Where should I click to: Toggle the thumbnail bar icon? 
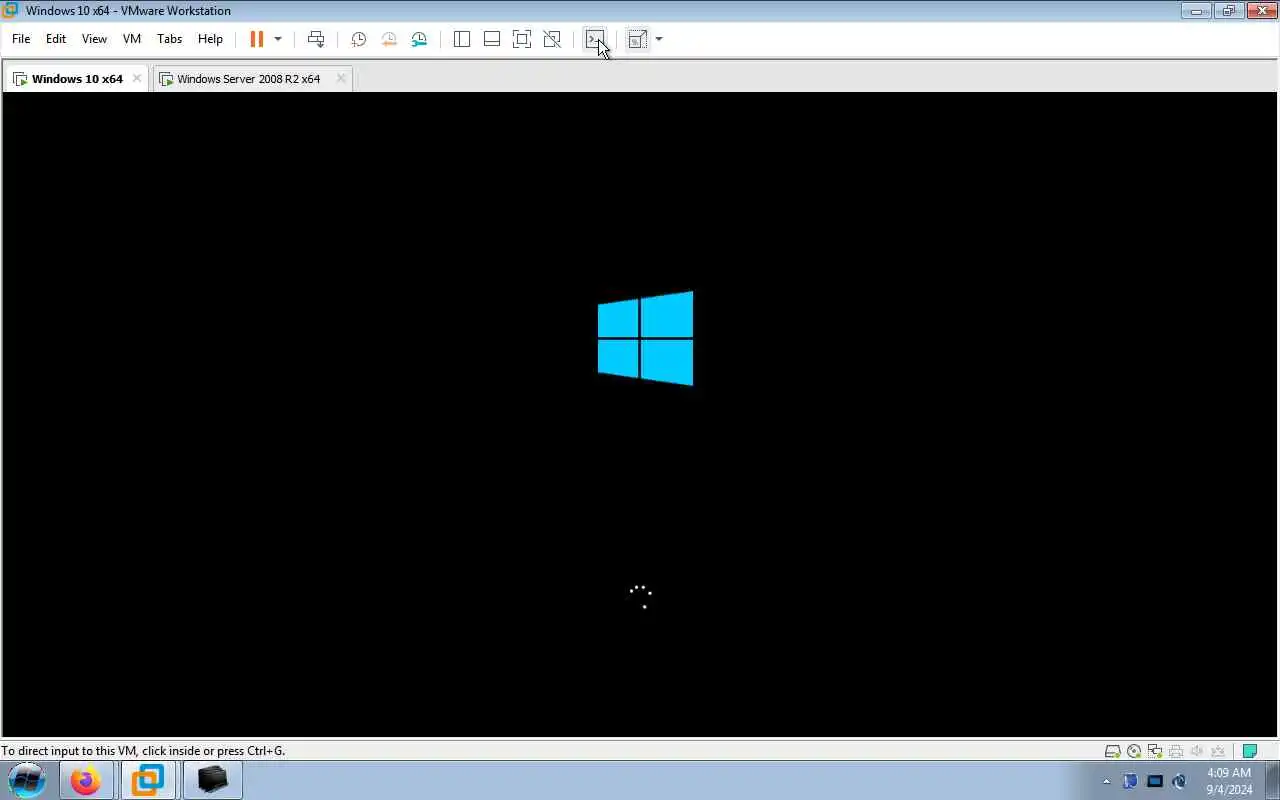492,39
